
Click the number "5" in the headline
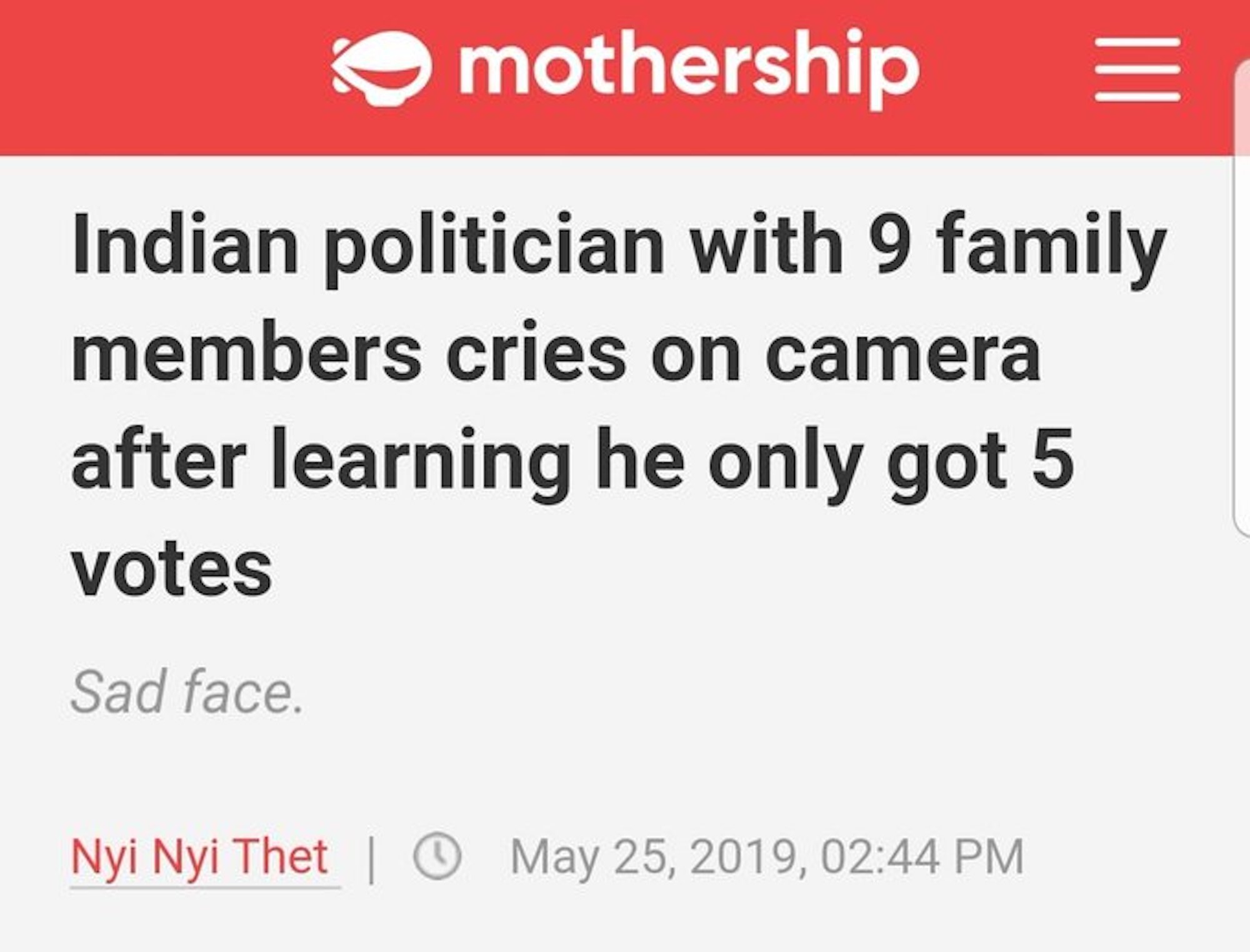point(1054,462)
